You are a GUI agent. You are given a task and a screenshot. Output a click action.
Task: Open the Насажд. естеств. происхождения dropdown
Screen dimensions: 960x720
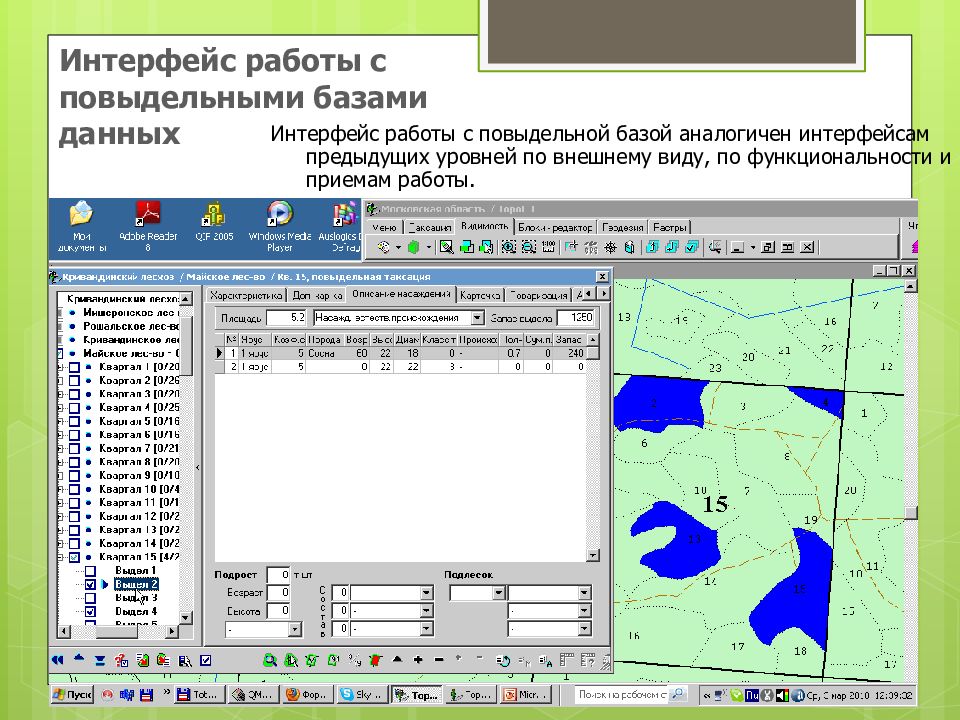point(478,318)
